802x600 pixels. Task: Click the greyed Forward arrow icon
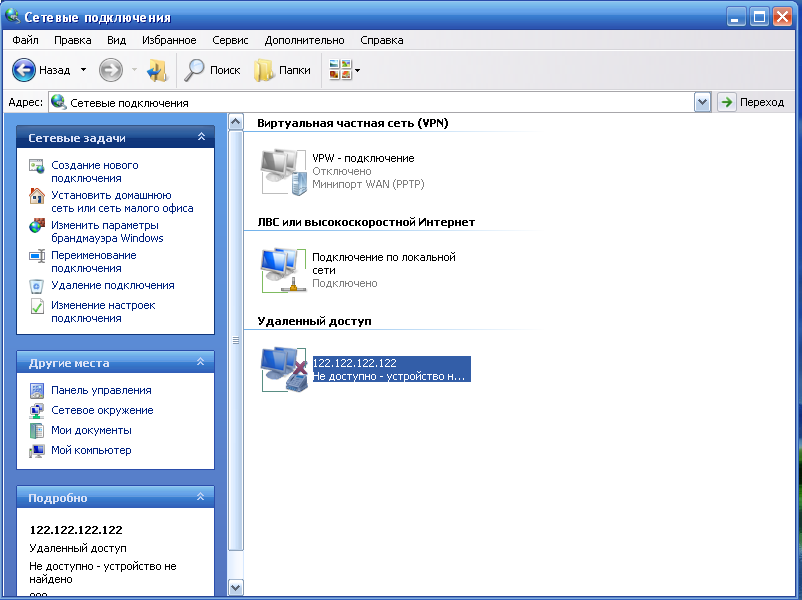[110, 70]
